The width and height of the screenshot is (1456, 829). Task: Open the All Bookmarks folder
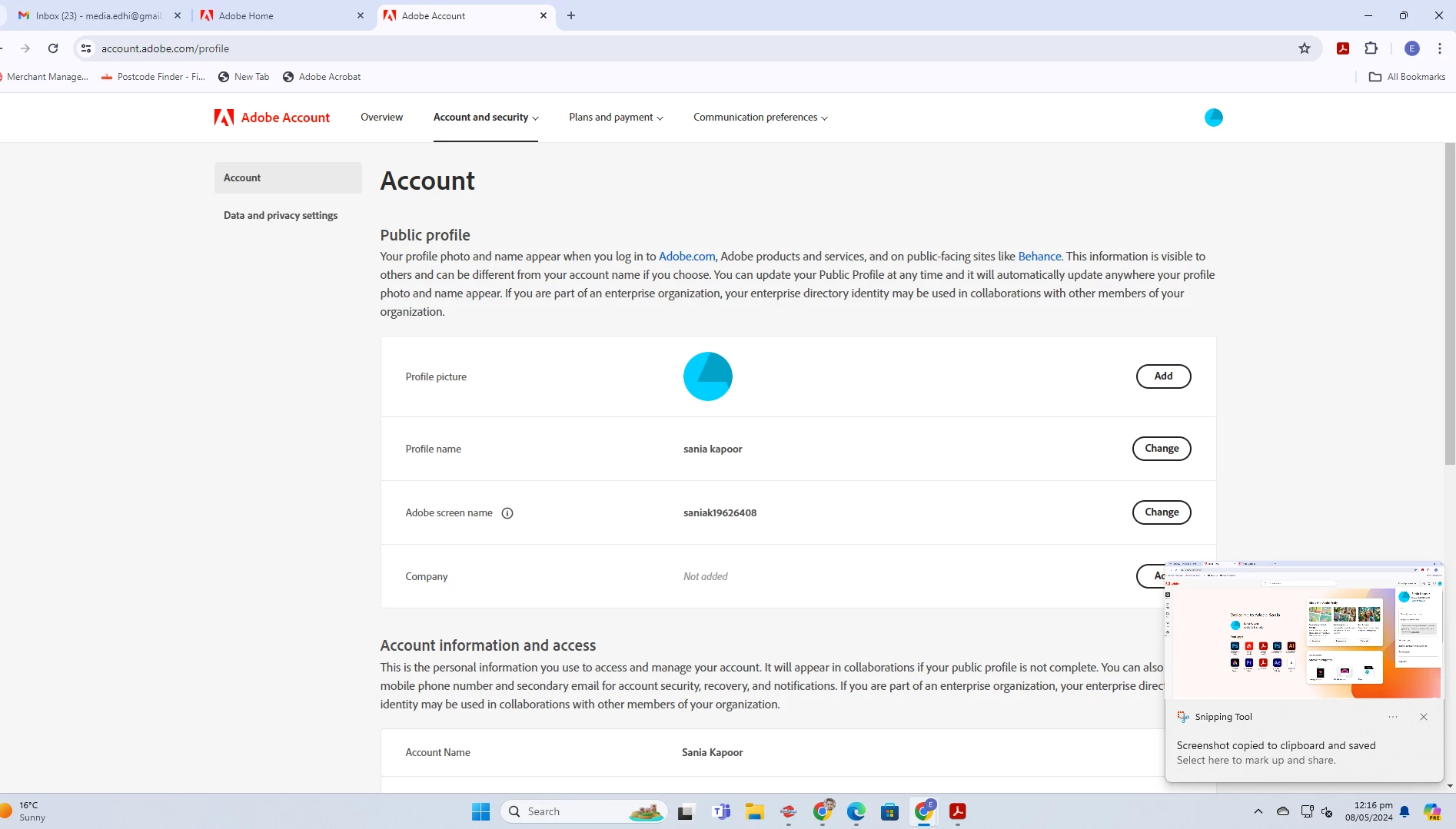1407,77
